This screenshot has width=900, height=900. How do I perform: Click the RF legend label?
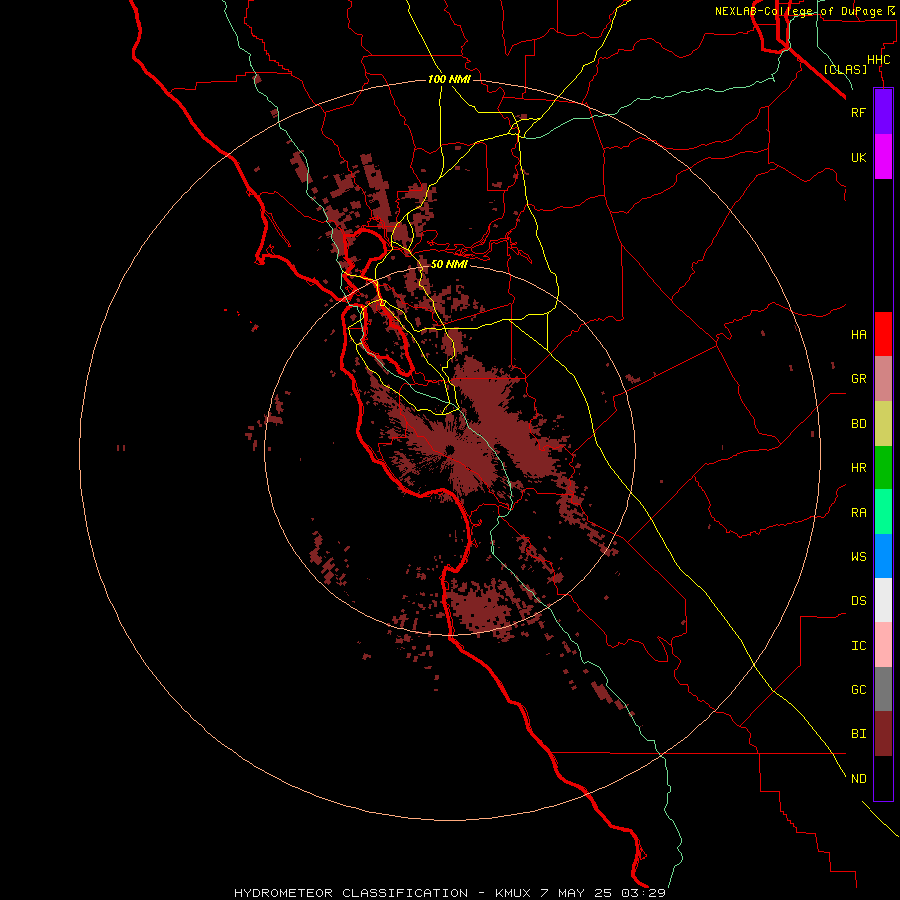click(858, 112)
